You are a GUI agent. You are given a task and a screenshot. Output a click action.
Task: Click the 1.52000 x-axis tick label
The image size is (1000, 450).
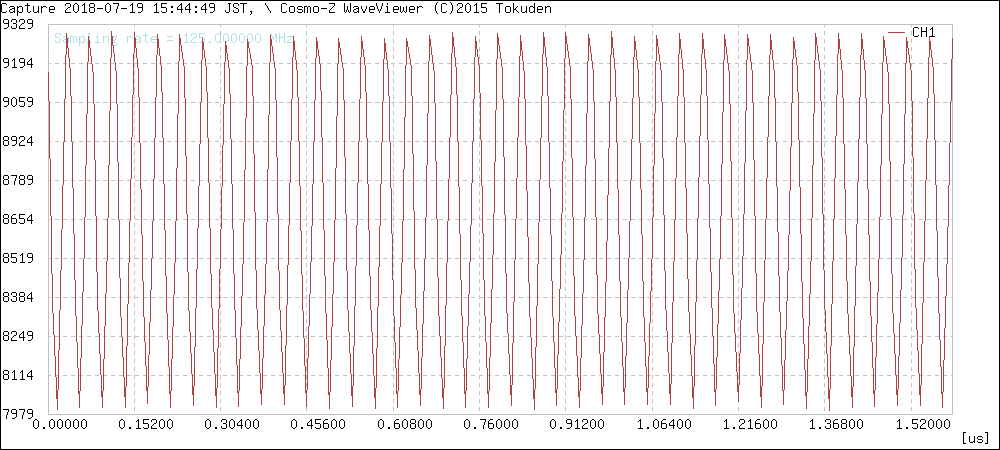[x=922, y=425]
